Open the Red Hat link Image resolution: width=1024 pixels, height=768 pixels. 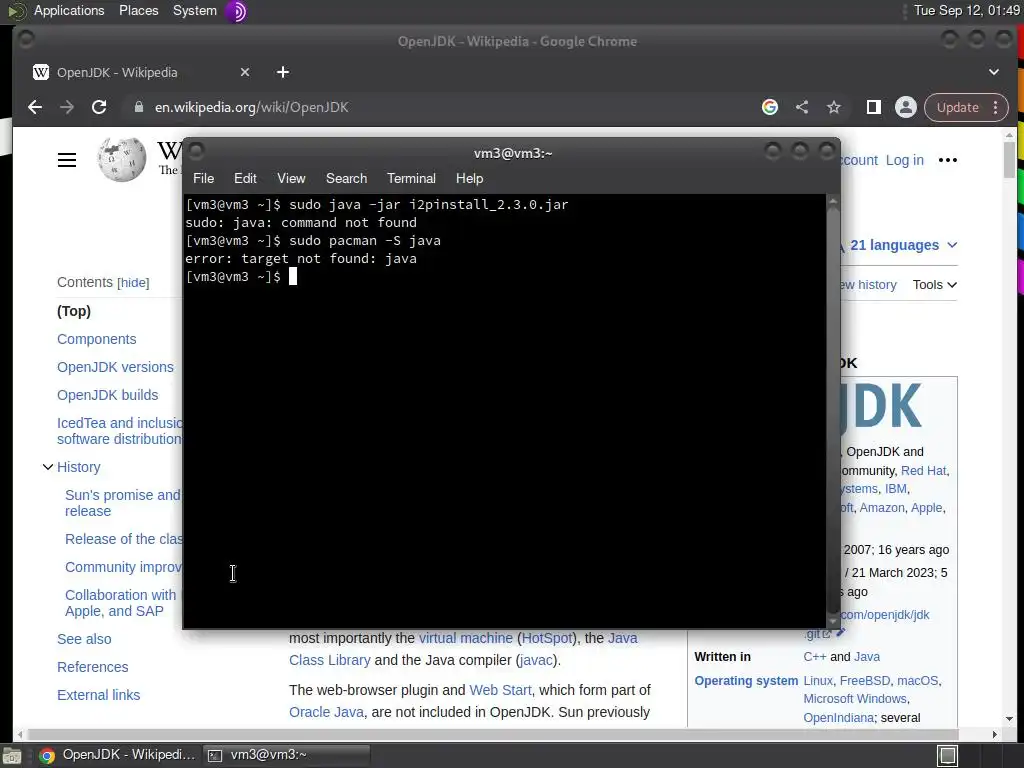[x=923, y=471]
